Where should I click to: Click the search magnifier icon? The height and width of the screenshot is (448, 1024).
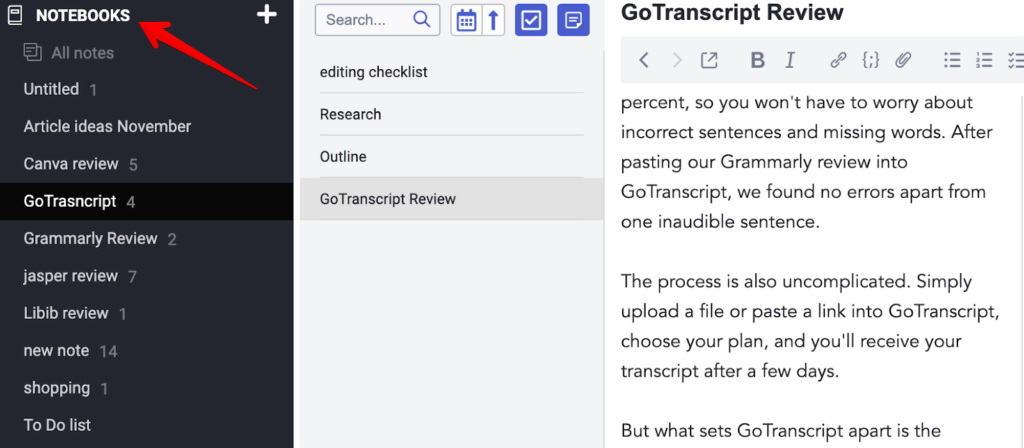click(422, 20)
